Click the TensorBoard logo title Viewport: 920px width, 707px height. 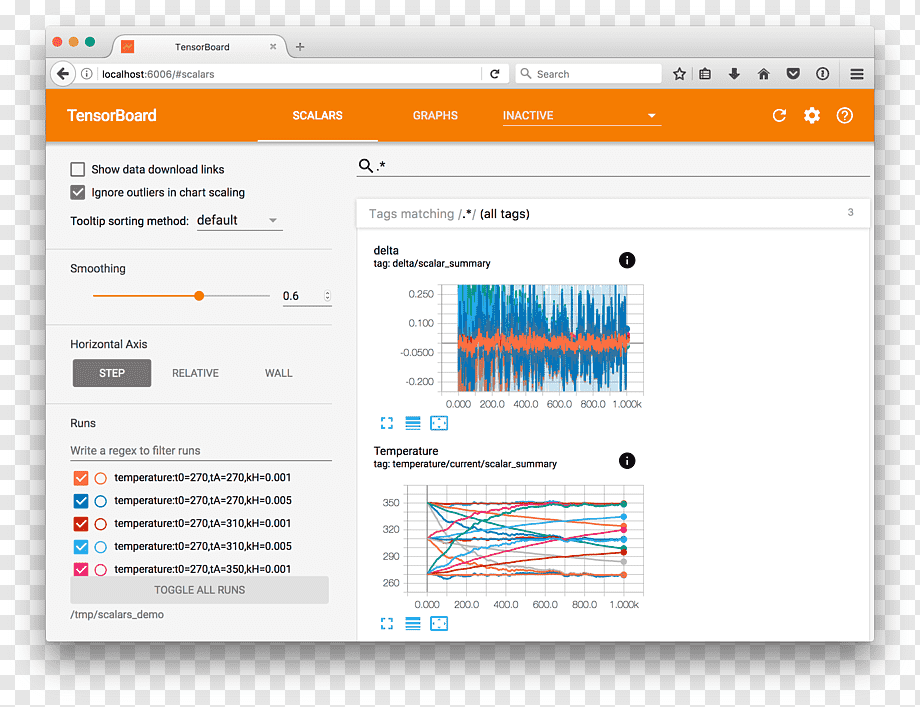point(111,116)
